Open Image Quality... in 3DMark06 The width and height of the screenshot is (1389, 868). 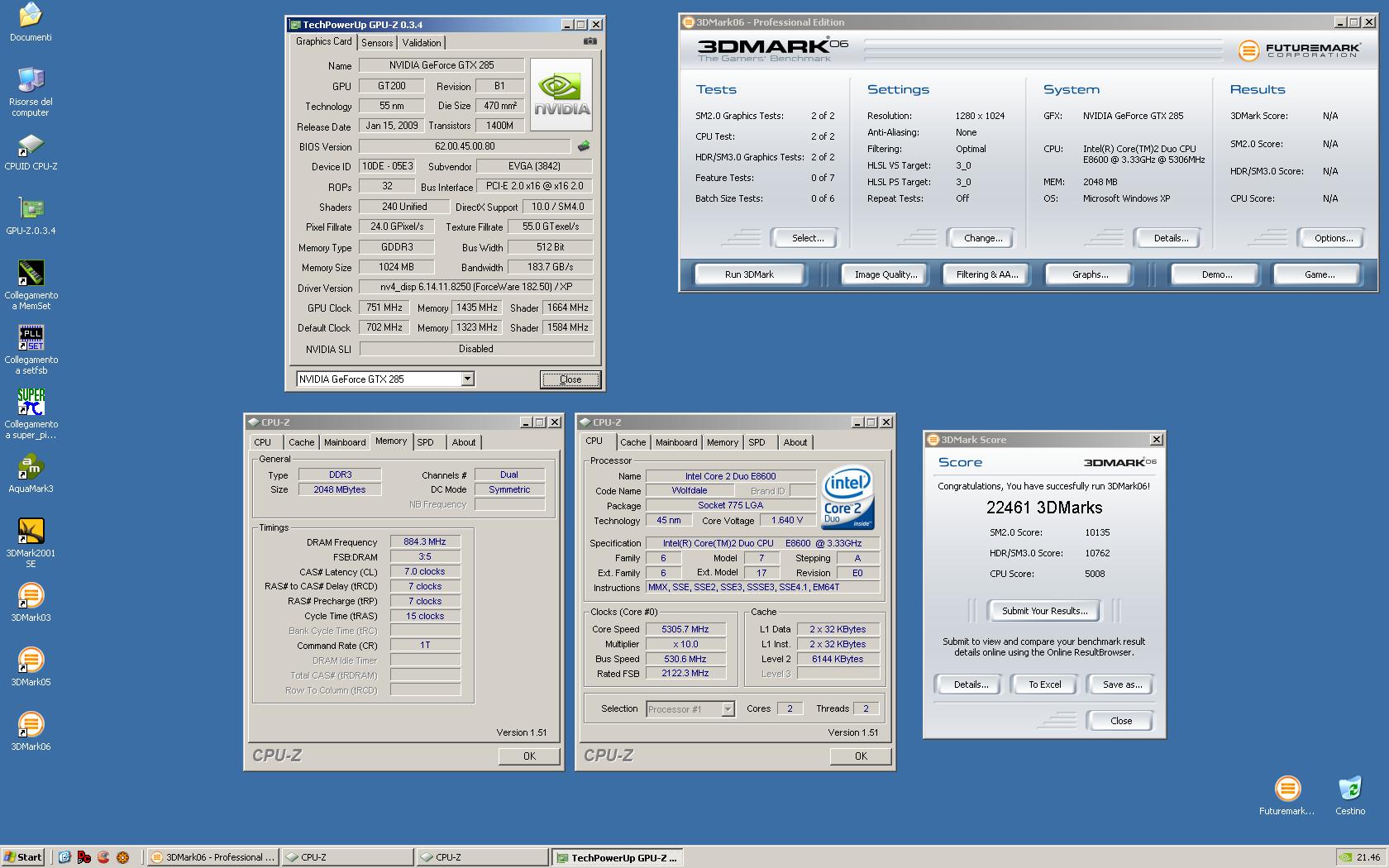885,274
